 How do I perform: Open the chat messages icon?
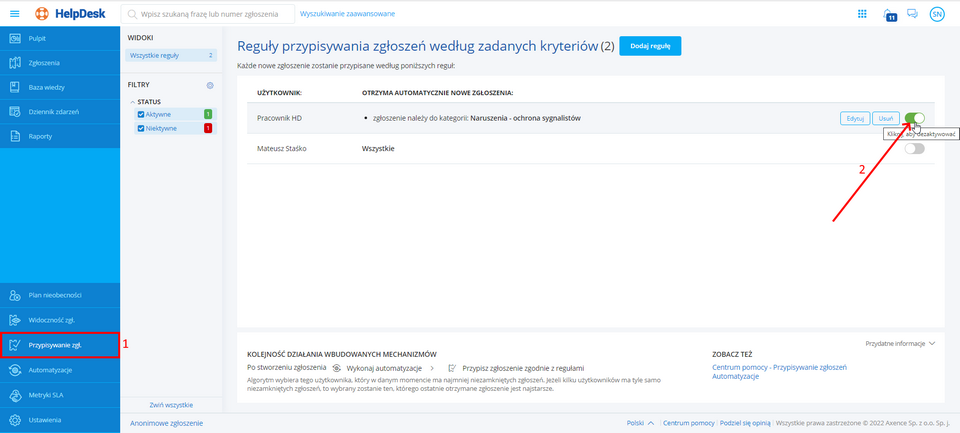point(912,14)
